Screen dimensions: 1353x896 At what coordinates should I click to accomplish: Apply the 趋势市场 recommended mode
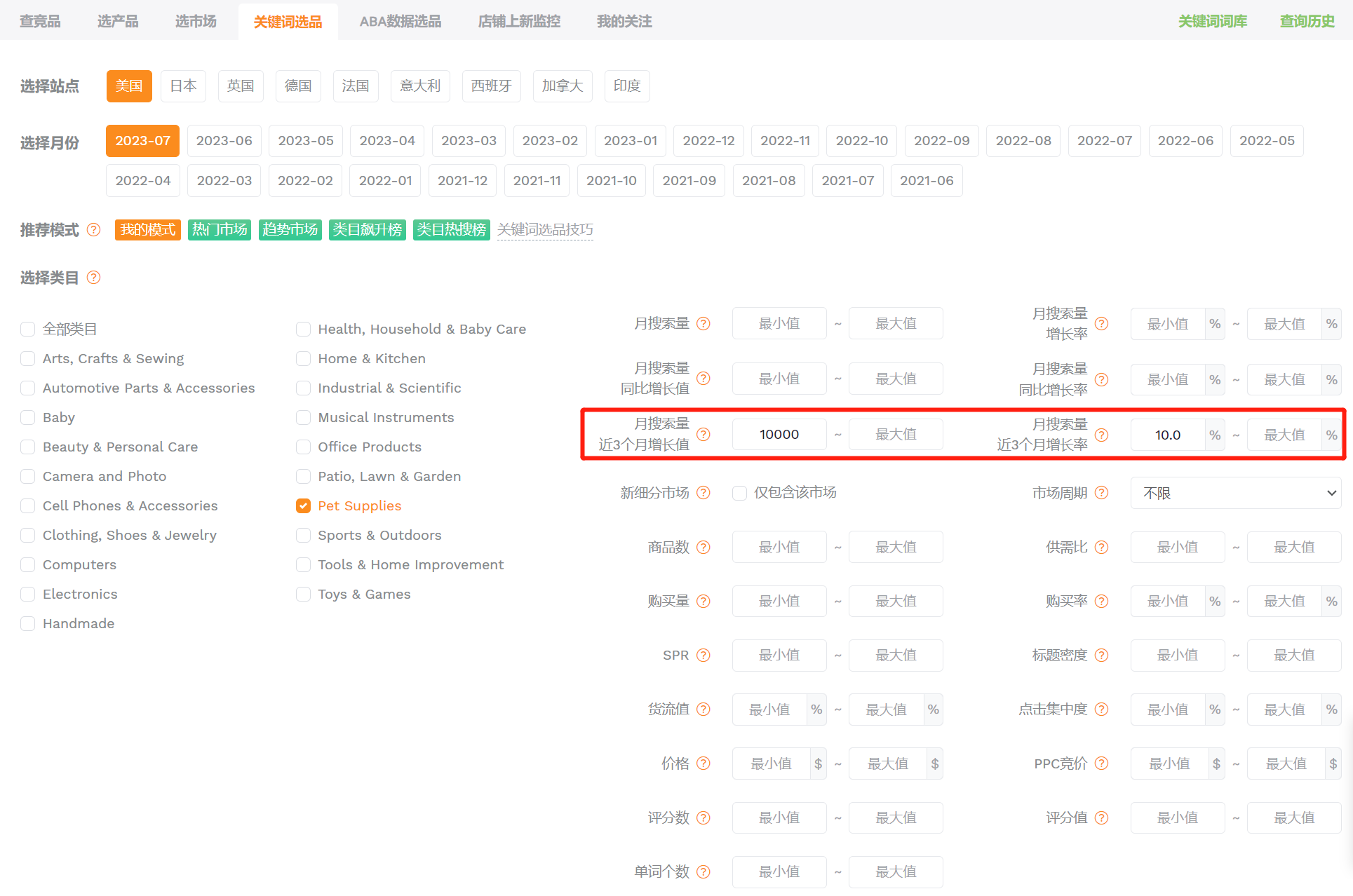290,230
